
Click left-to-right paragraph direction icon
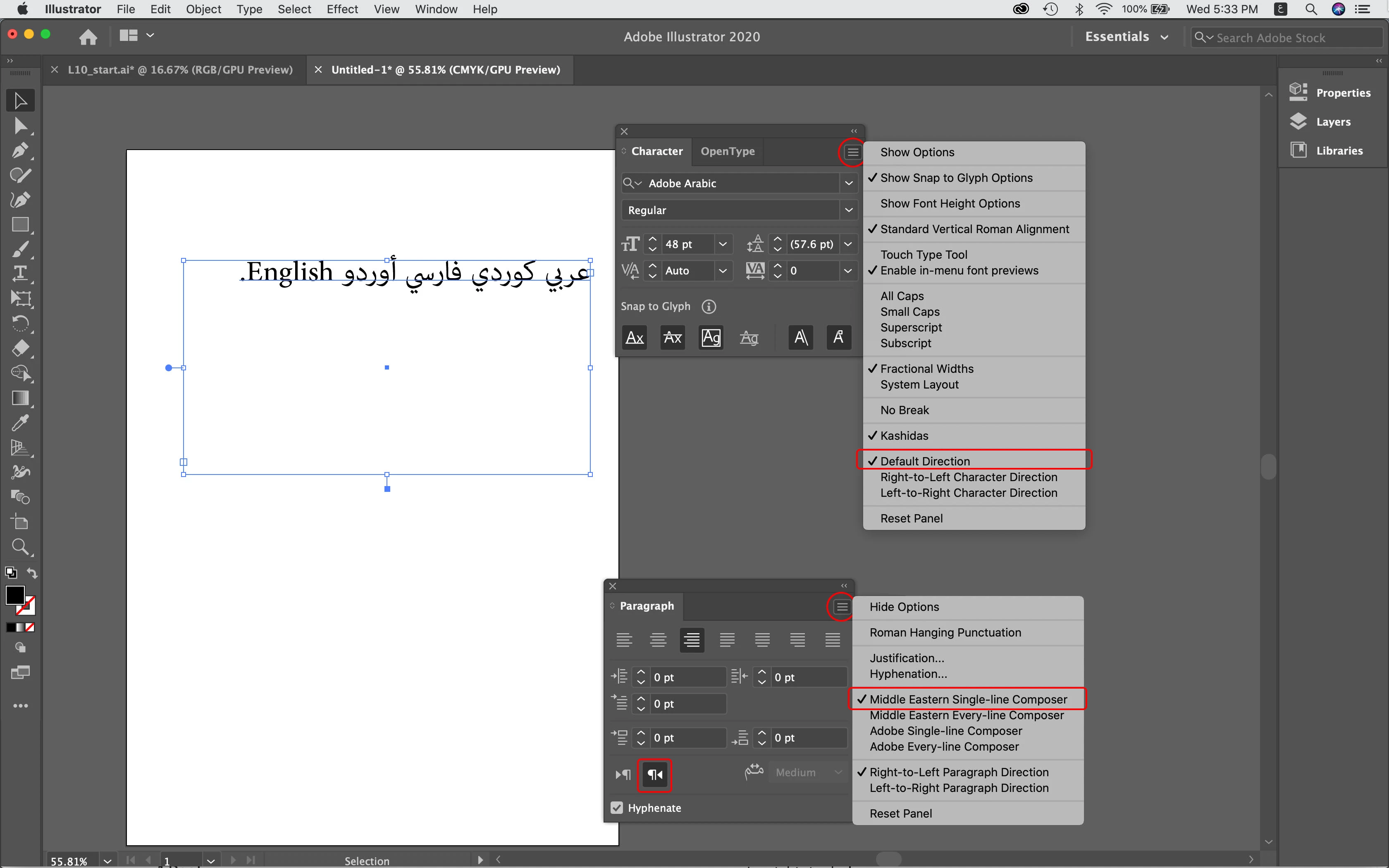(623, 775)
